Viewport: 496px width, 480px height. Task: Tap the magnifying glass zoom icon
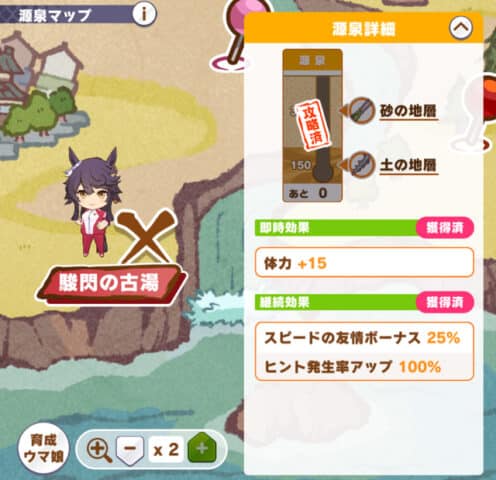click(x=99, y=450)
